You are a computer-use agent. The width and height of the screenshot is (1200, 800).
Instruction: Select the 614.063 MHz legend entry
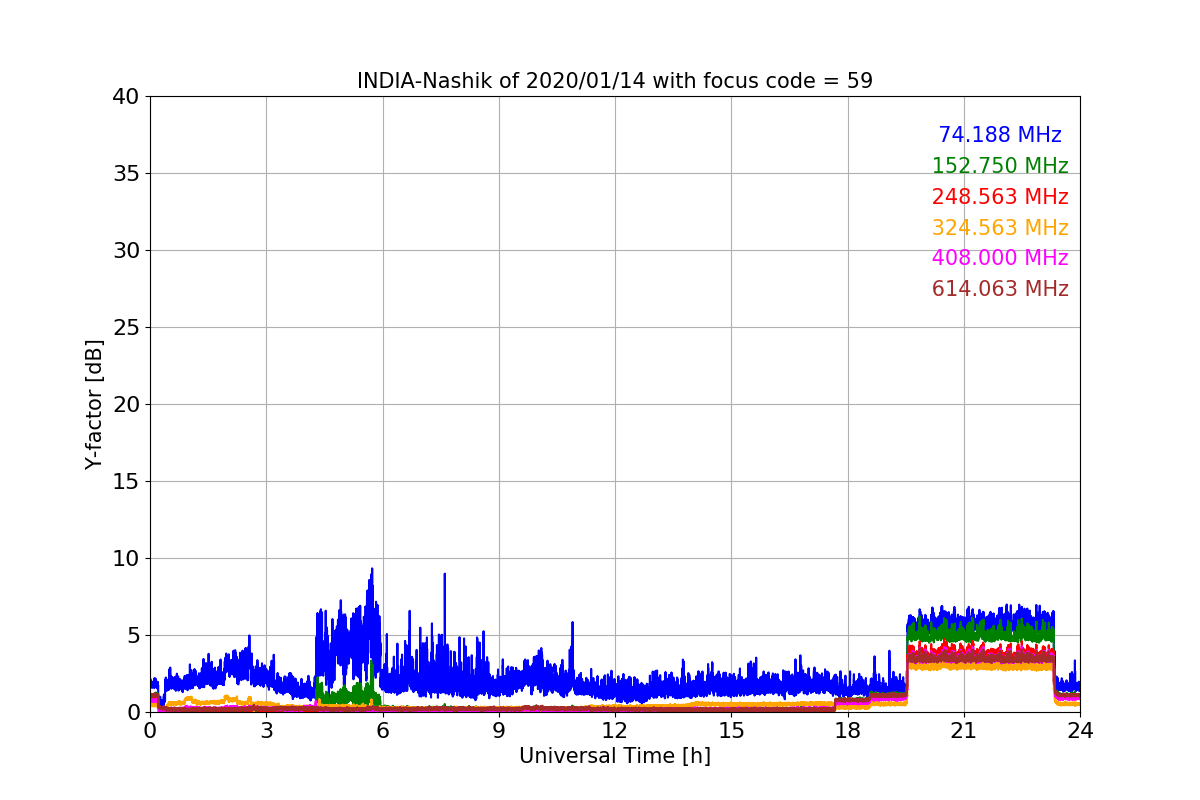tap(1000, 289)
